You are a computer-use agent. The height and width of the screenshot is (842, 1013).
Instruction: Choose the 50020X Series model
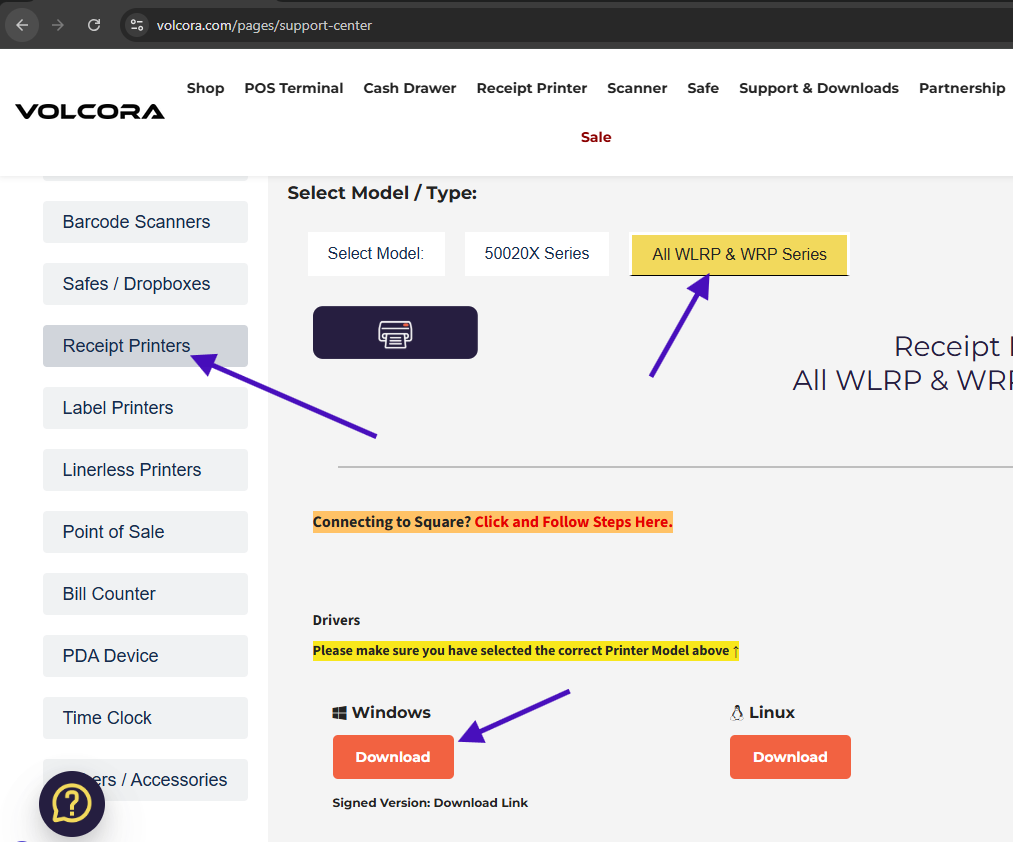point(537,253)
